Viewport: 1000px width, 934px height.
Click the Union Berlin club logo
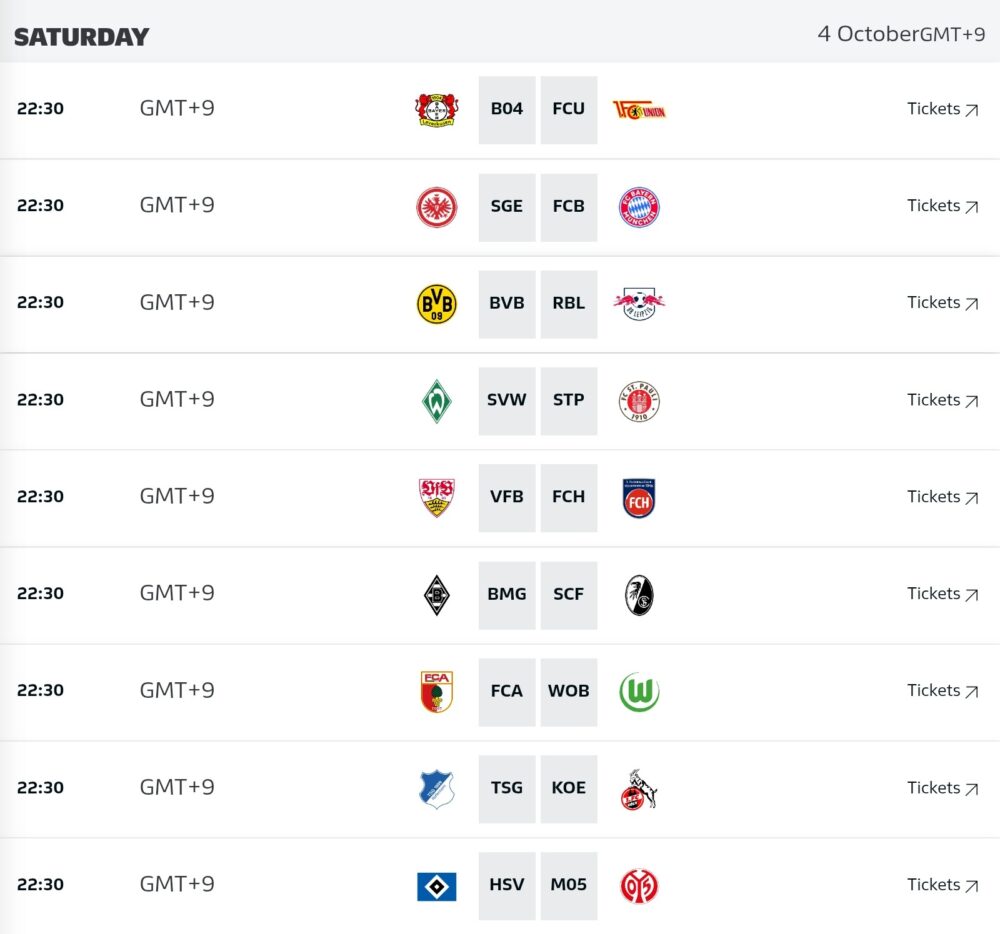pyautogui.click(x=639, y=110)
